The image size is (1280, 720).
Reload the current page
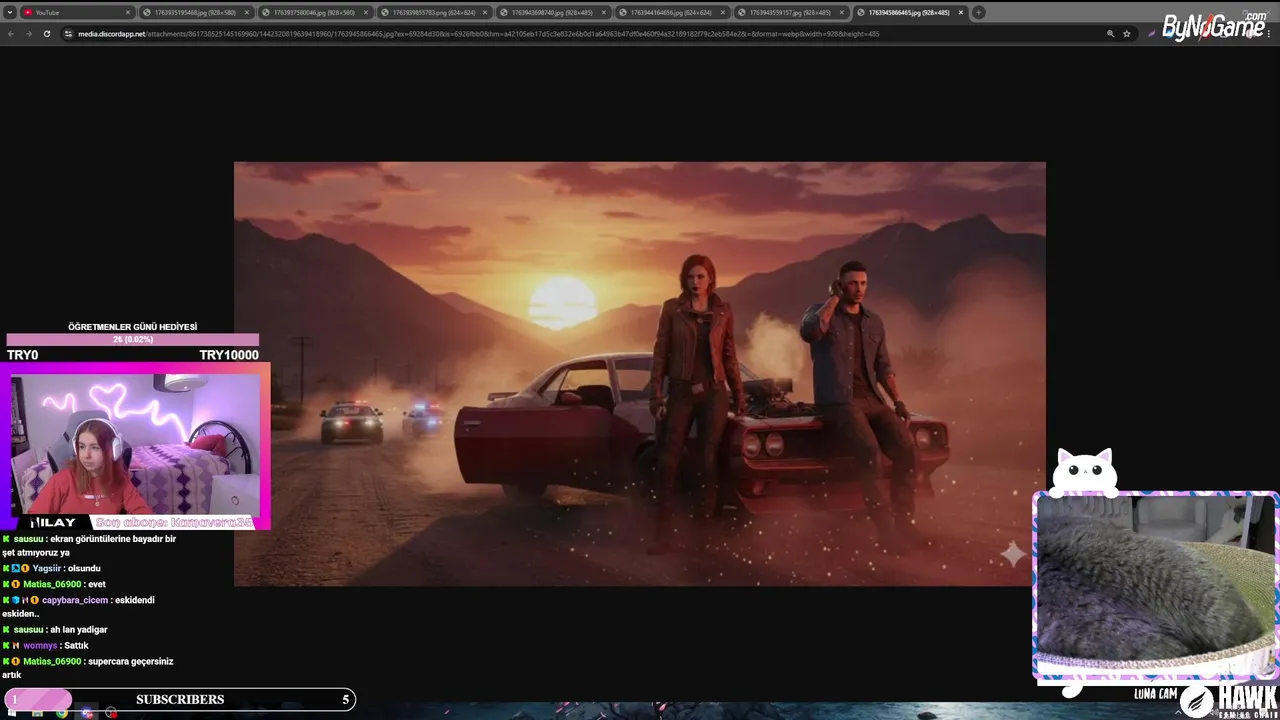[46, 33]
